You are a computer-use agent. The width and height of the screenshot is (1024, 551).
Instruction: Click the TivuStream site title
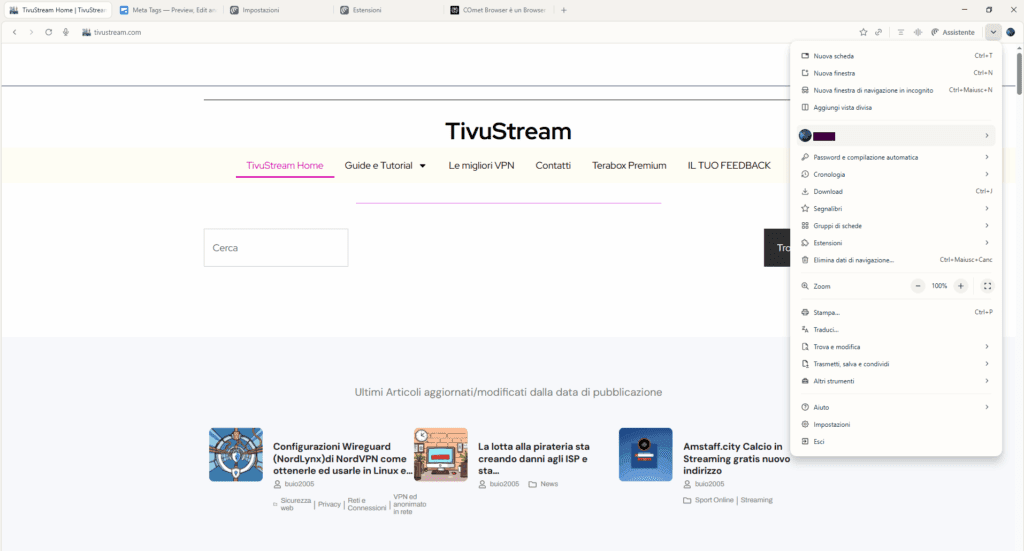[x=508, y=131]
